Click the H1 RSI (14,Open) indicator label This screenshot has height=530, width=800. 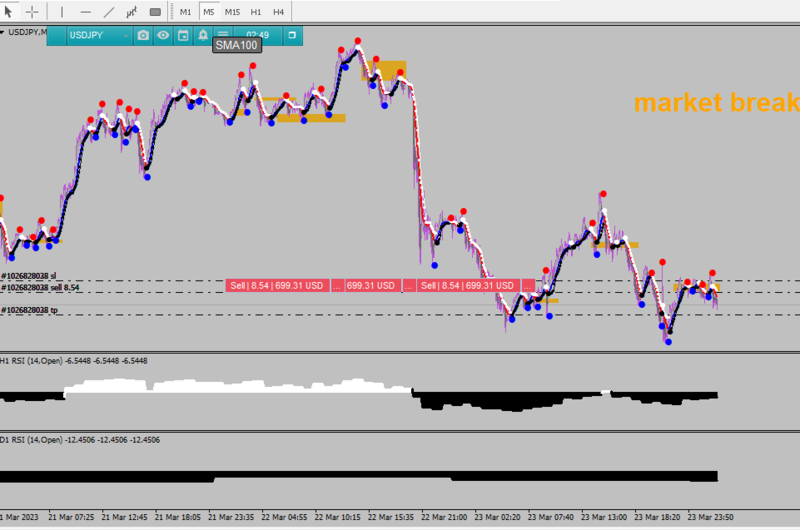pos(73,361)
